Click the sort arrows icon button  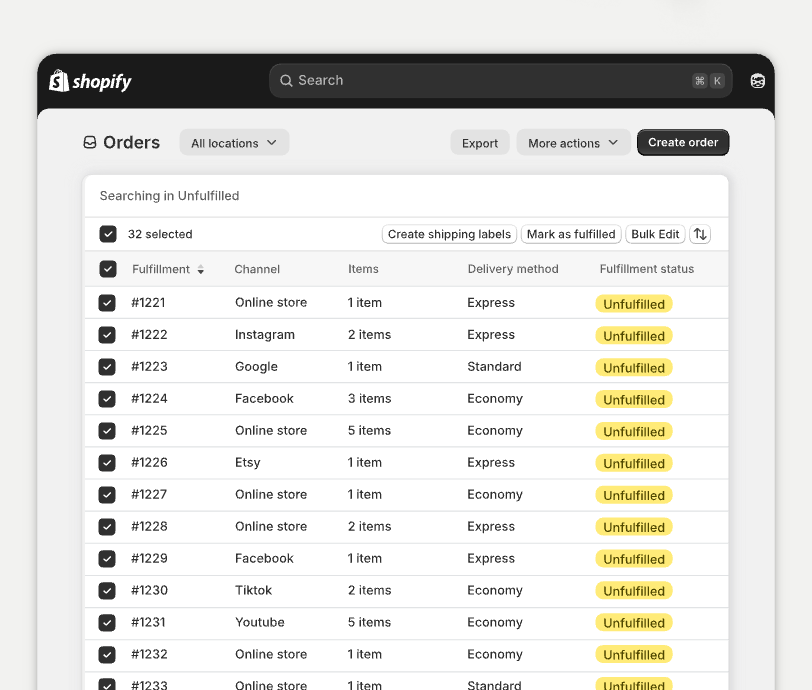pos(700,234)
